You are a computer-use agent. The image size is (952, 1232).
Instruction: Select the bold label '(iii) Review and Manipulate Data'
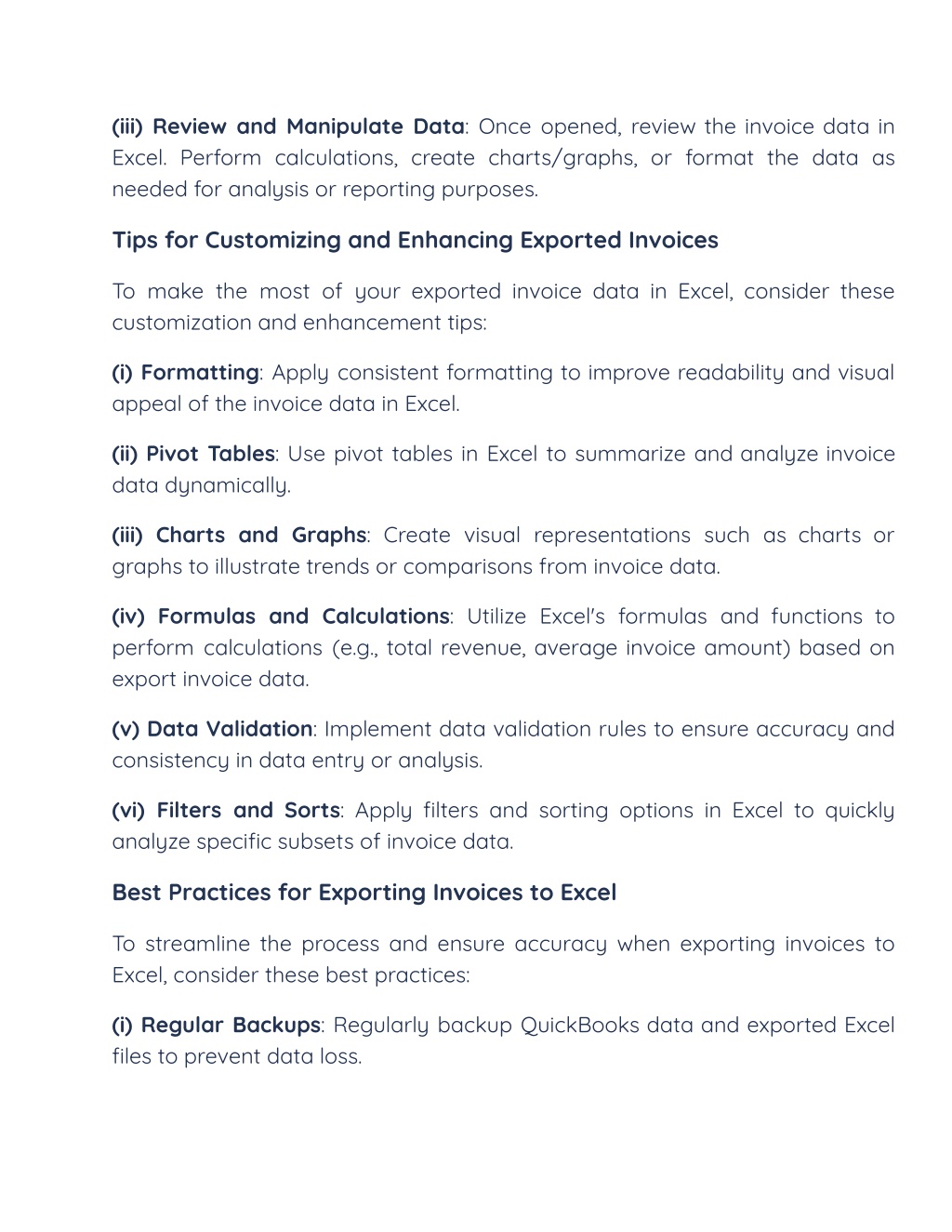(x=288, y=126)
